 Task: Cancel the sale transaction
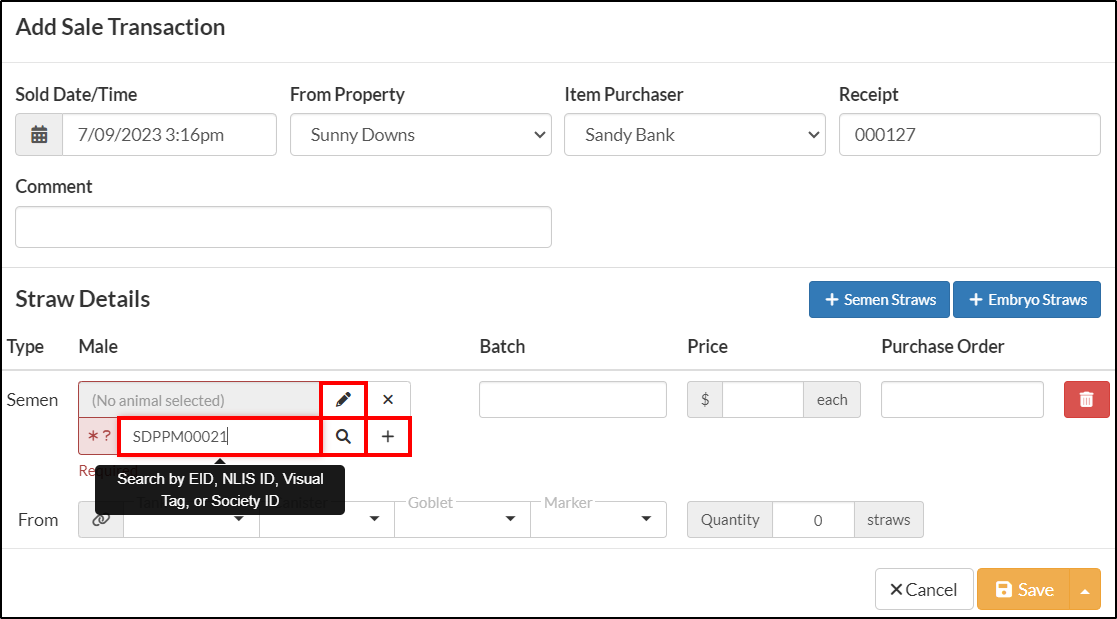pyautogui.click(x=924, y=590)
